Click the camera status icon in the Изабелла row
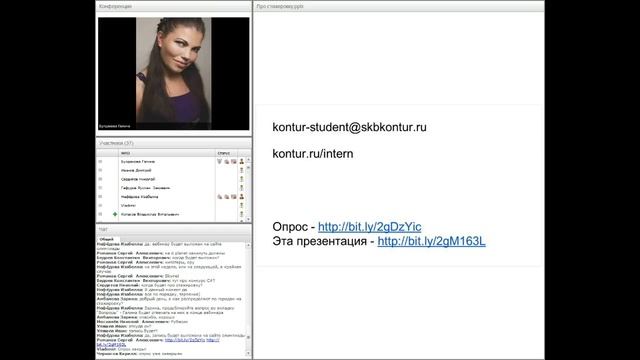This screenshot has height=360, width=640. click(x=234, y=197)
